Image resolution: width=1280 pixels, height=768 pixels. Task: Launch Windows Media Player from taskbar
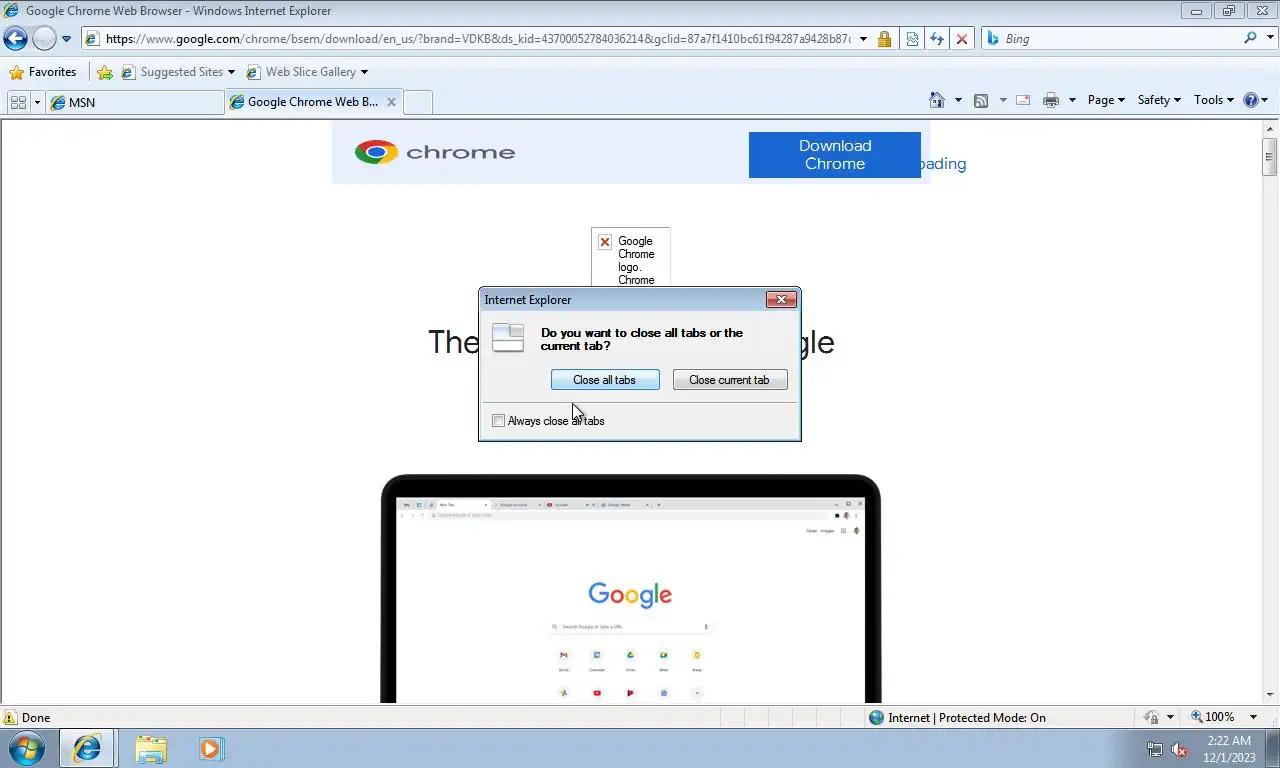point(211,748)
